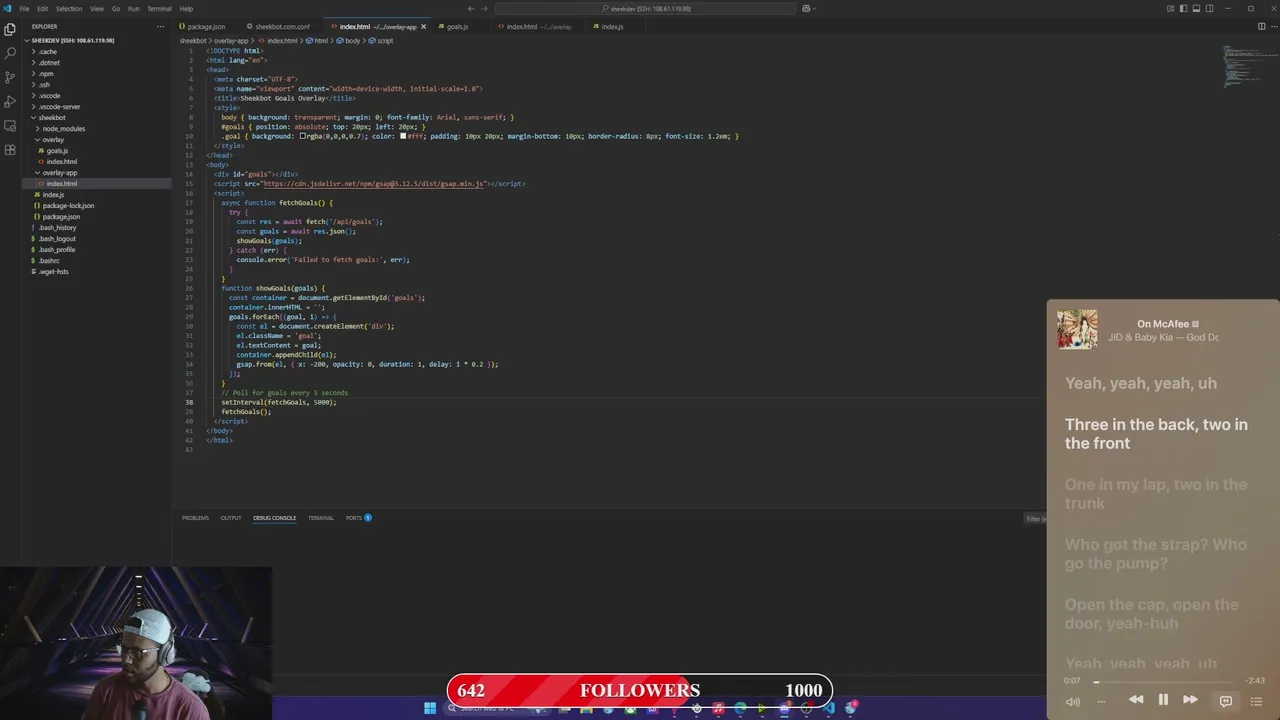Click the VS Code logo icon
This screenshot has height=720, width=1280.
pyautogui.click(x=8, y=8)
